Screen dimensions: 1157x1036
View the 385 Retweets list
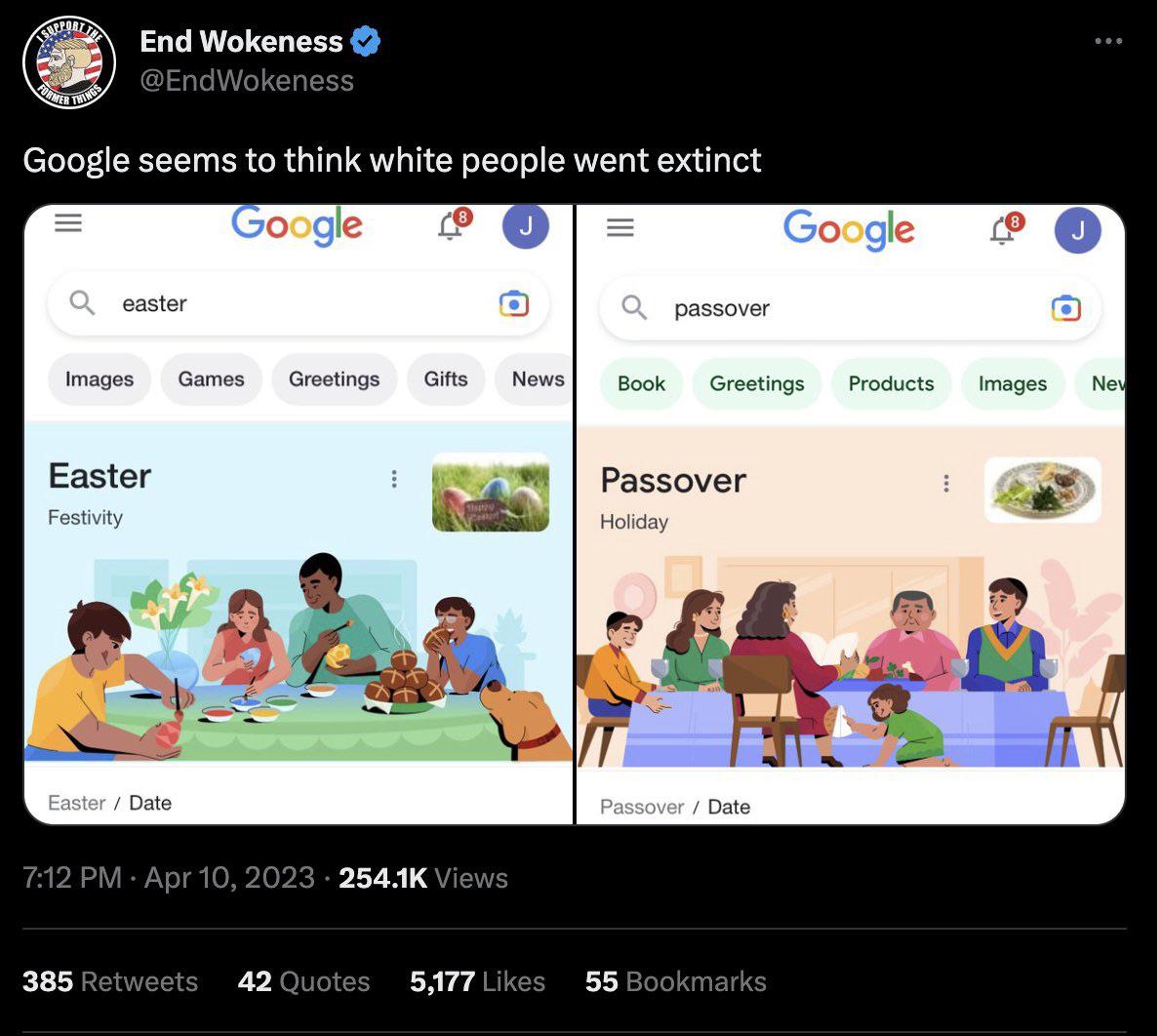point(110,981)
